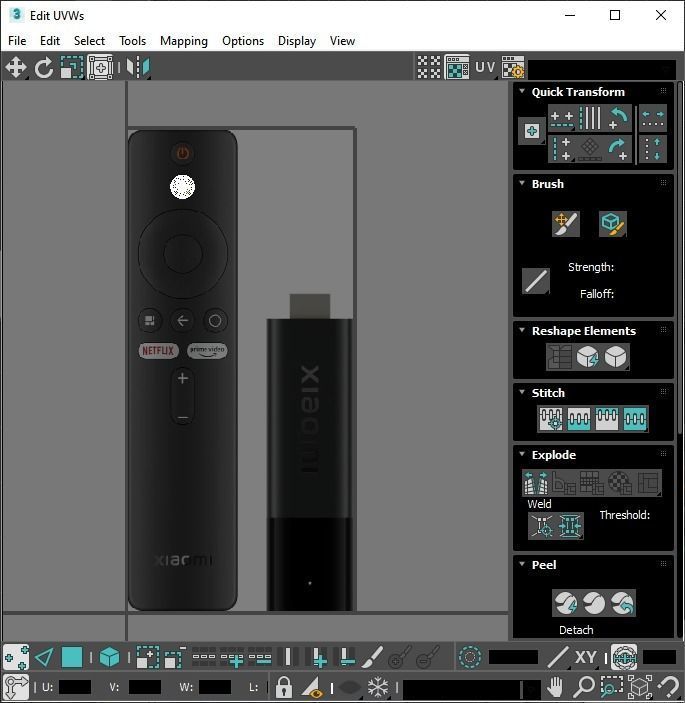Click Stitch To Target icon
Image resolution: width=685 pixels, height=703 pixels.
click(x=551, y=419)
